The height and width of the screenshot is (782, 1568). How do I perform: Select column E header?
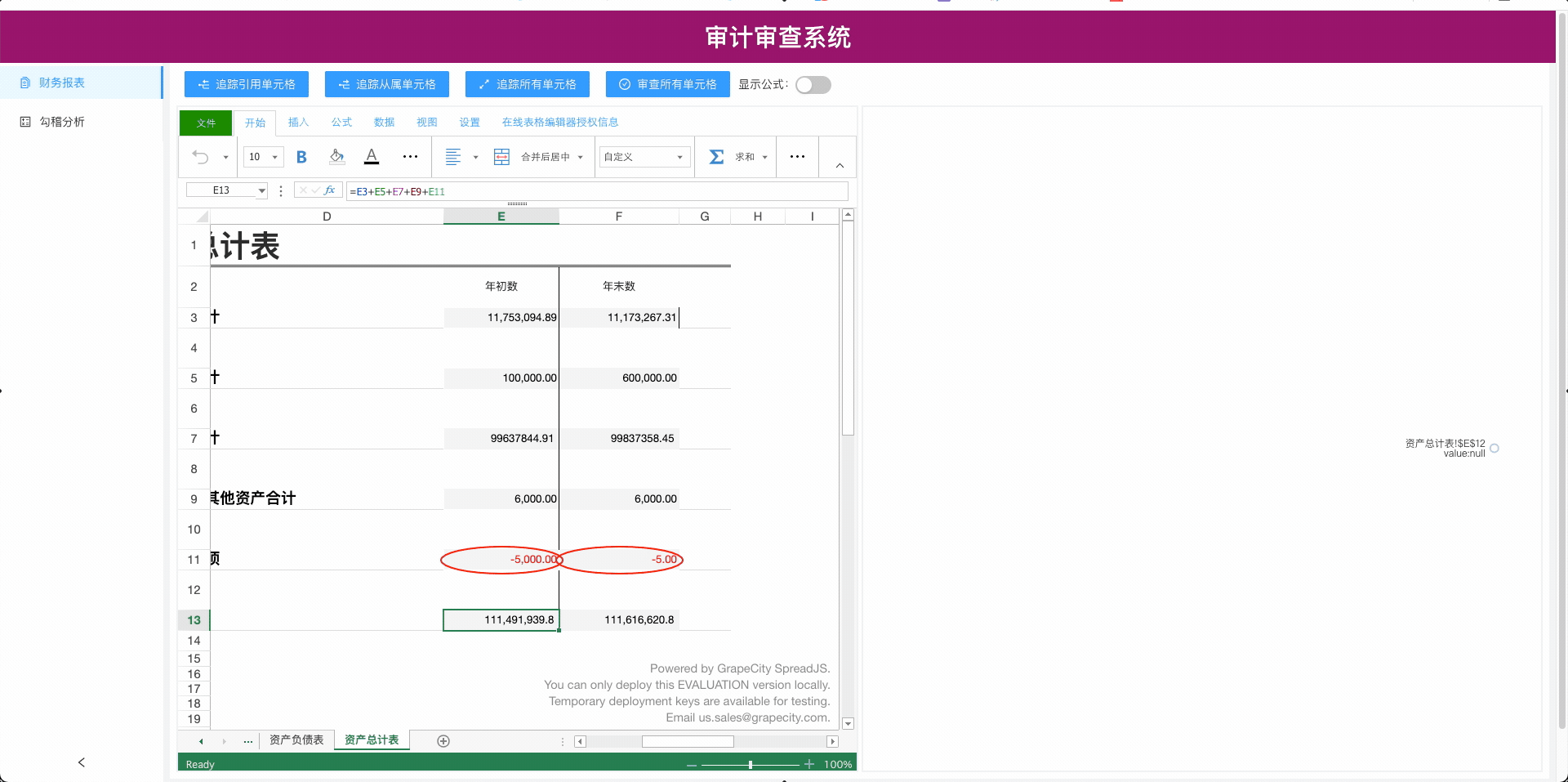tap(501, 217)
